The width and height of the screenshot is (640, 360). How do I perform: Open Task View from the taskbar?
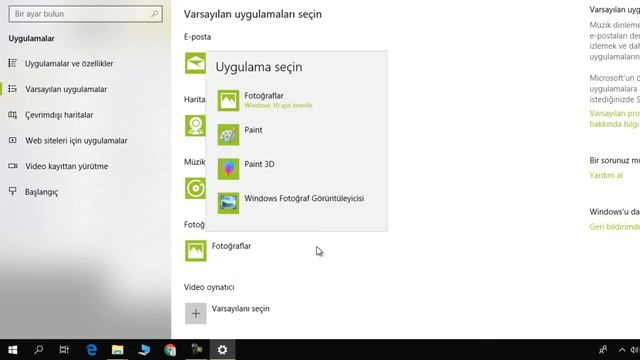(x=64, y=350)
